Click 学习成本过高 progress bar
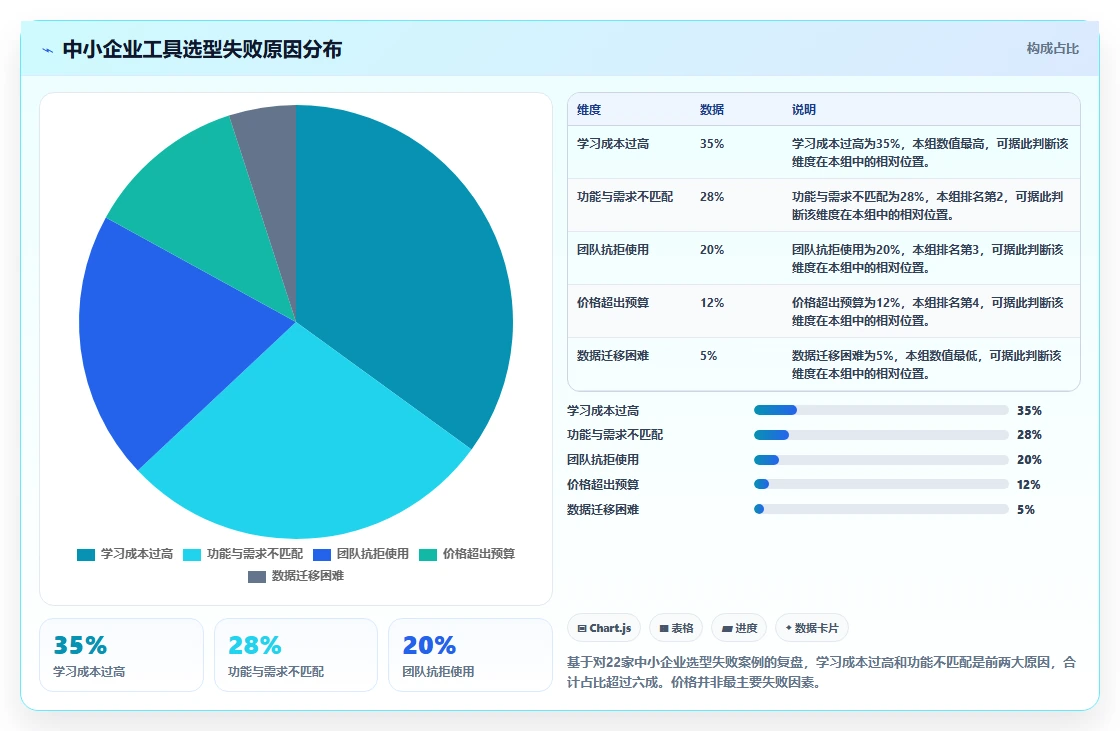The height and width of the screenshot is (731, 1120). (x=881, y=410)
